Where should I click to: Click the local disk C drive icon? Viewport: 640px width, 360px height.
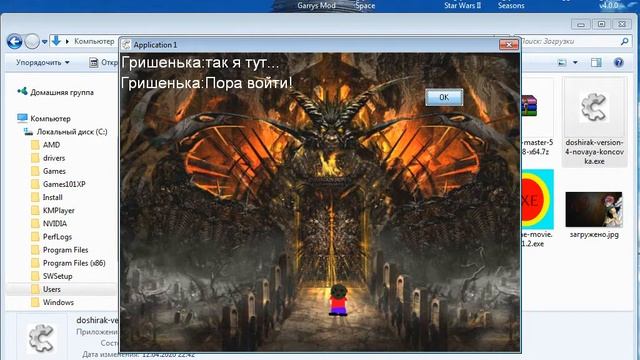[28, 131]
